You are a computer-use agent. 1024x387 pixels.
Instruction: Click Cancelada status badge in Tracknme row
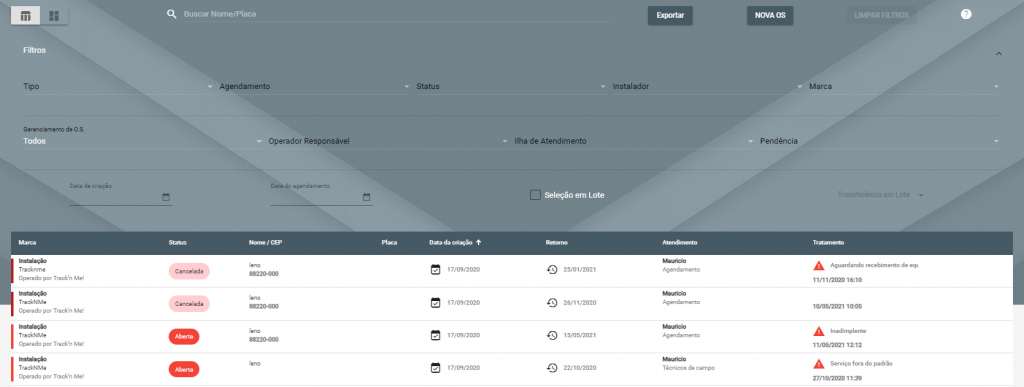click(x=189, y=270)
